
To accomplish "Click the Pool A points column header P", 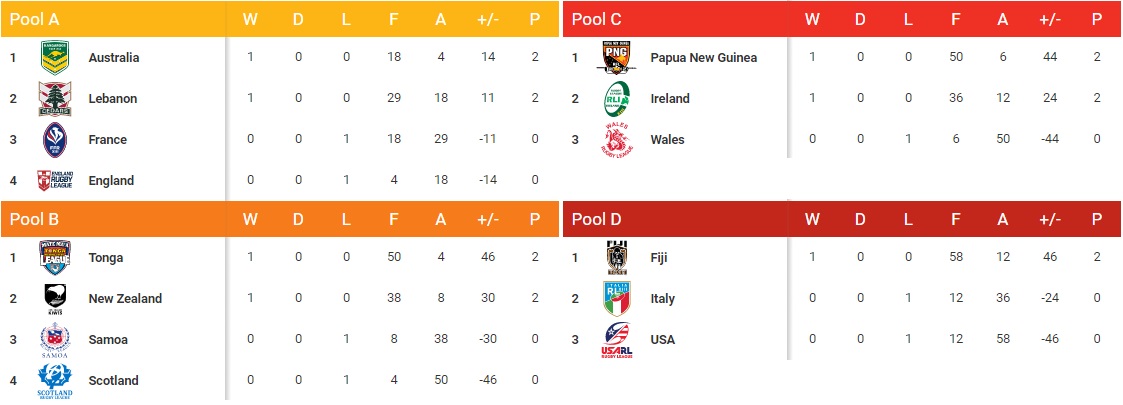I will point(535,19).
